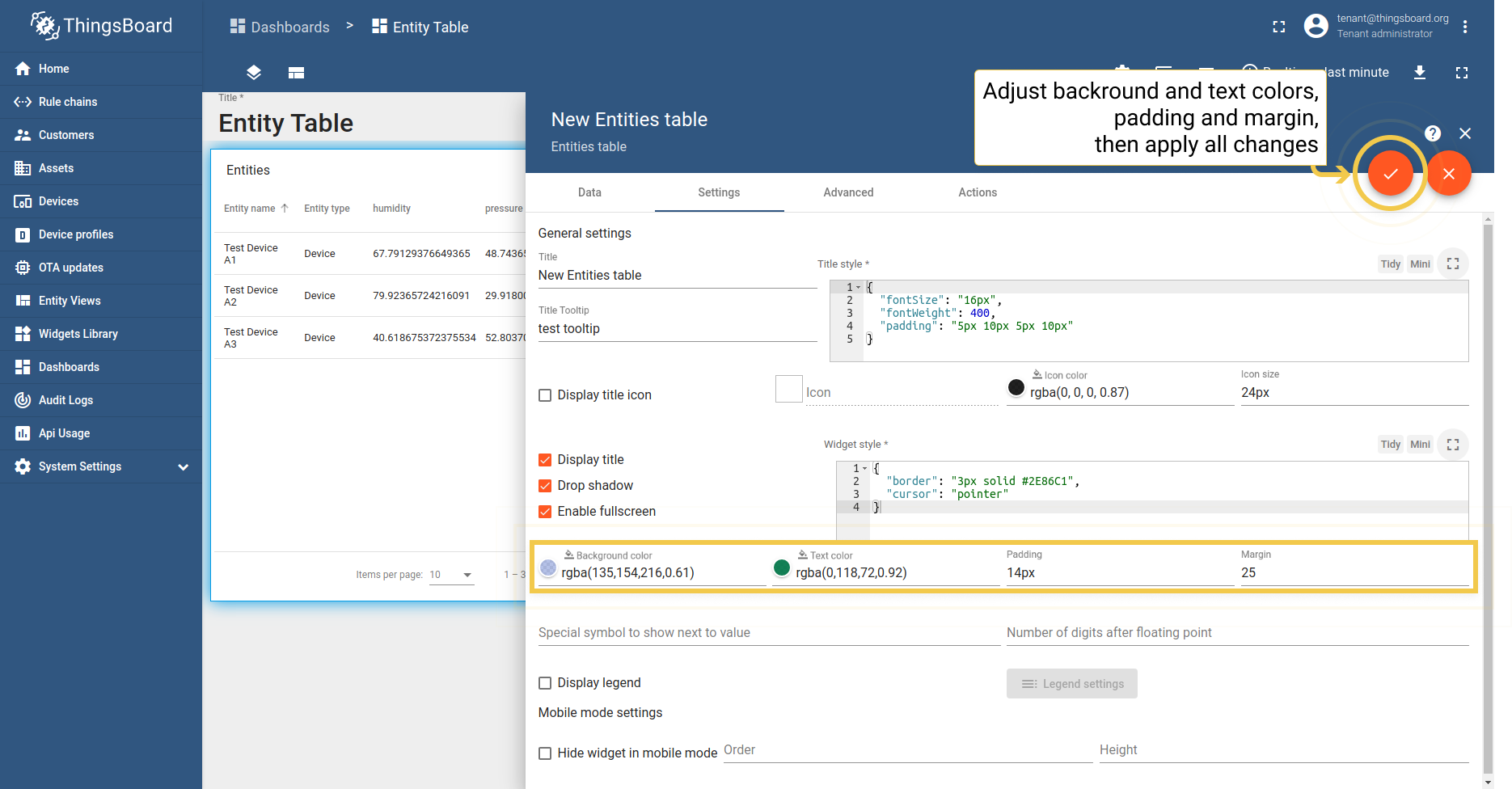Check Display legend checkbox
The height and width of the screenshot is (789, 1512).
point(545,683)
